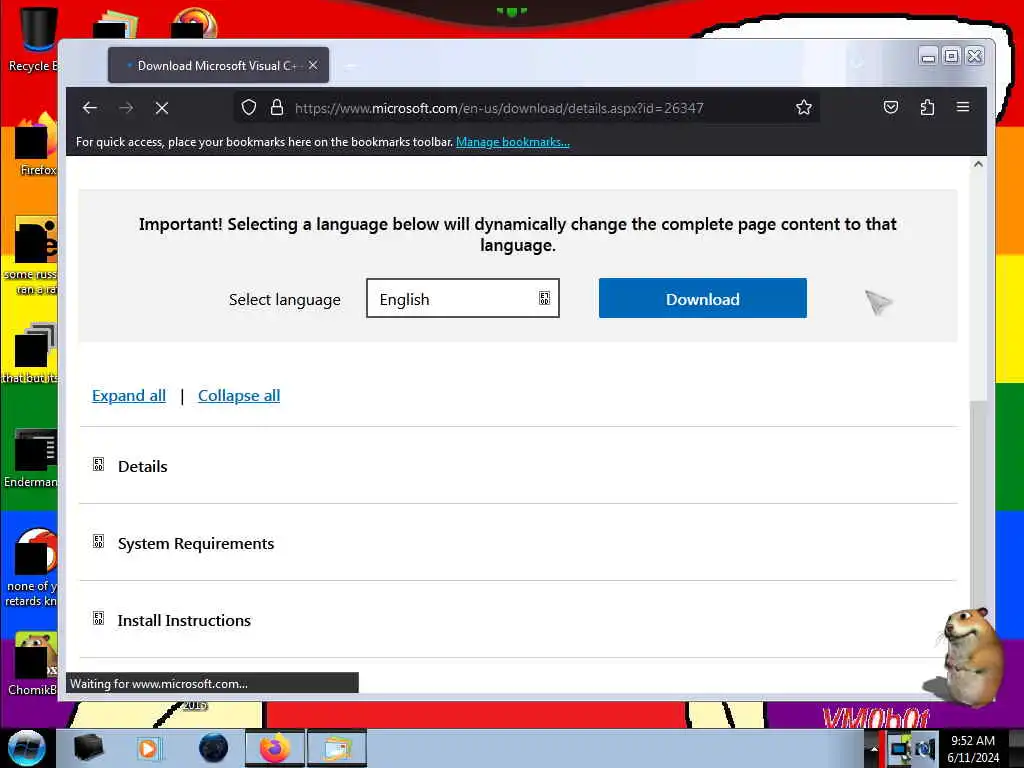The image size is (1024, 768).
Task: Select the Enderman desktop icon
Action: pyautogui.click(x=31, y=458)
